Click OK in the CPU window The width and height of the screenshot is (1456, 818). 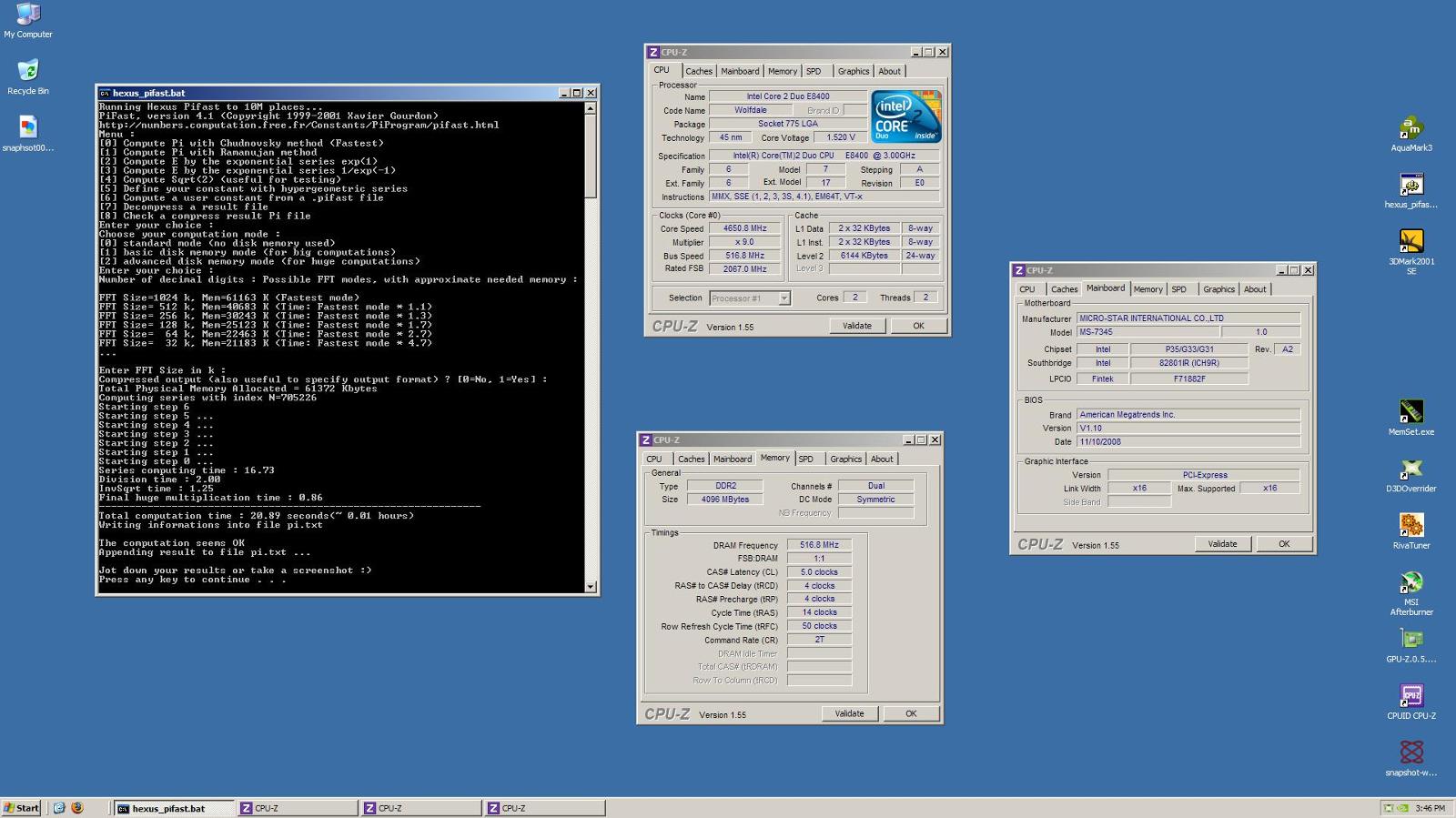919,326
